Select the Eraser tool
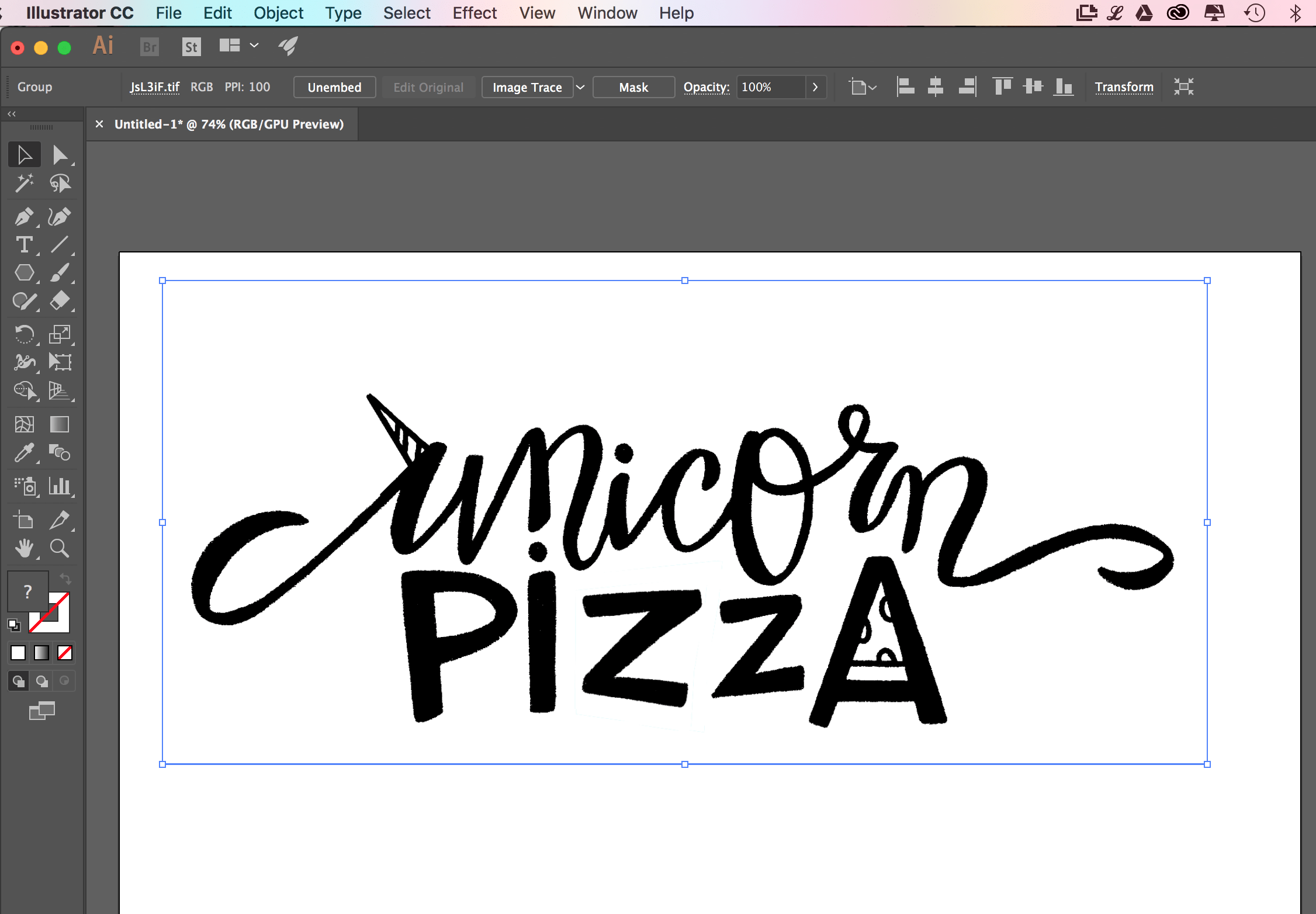1316x914 pixels. pyautogui.click(x=60, y=301)
